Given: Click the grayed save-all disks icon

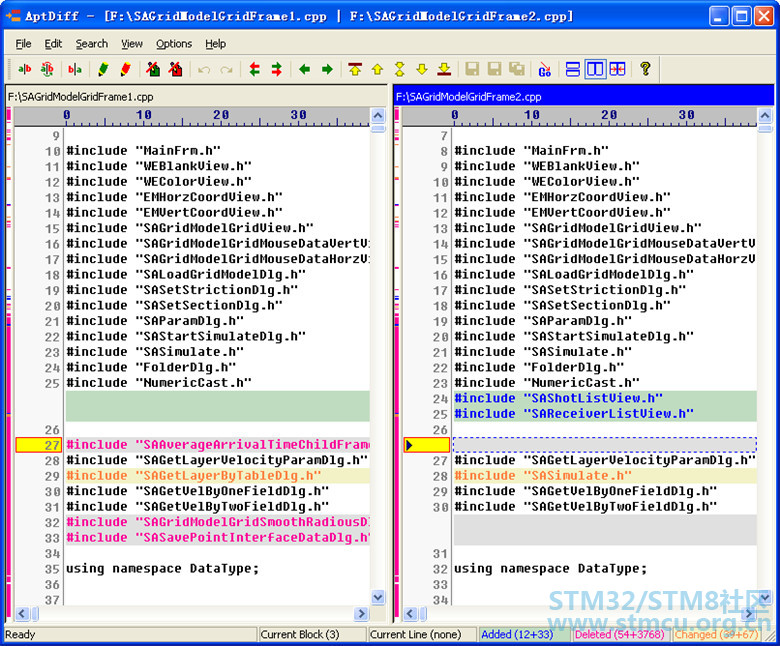Looking at the screenshot, I should [517, 69].
